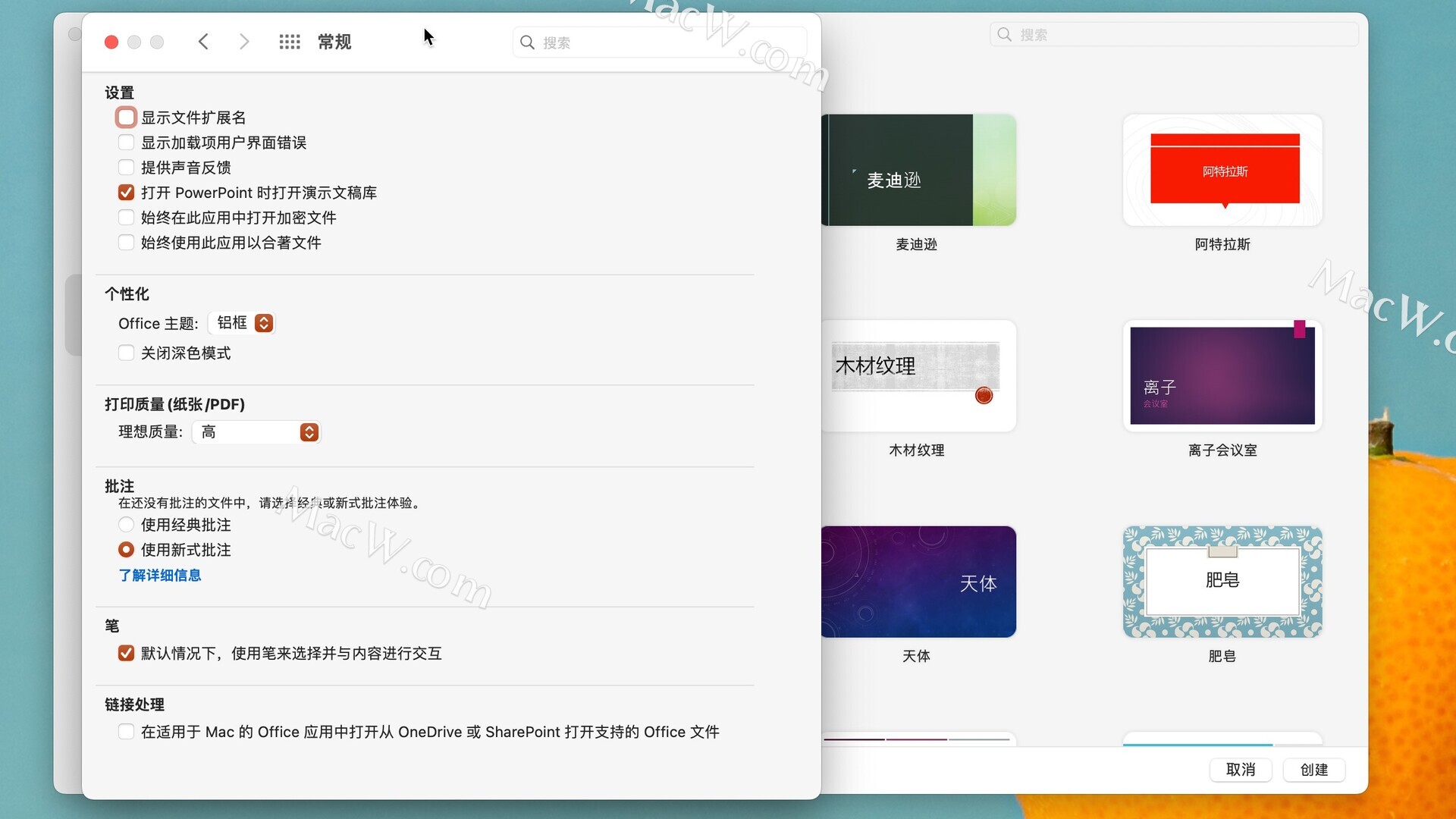The width and height of the screenshot is (1456, 819).
Task: Check 始终在此应用中打开加密文件
Action: tap(126, 218)
